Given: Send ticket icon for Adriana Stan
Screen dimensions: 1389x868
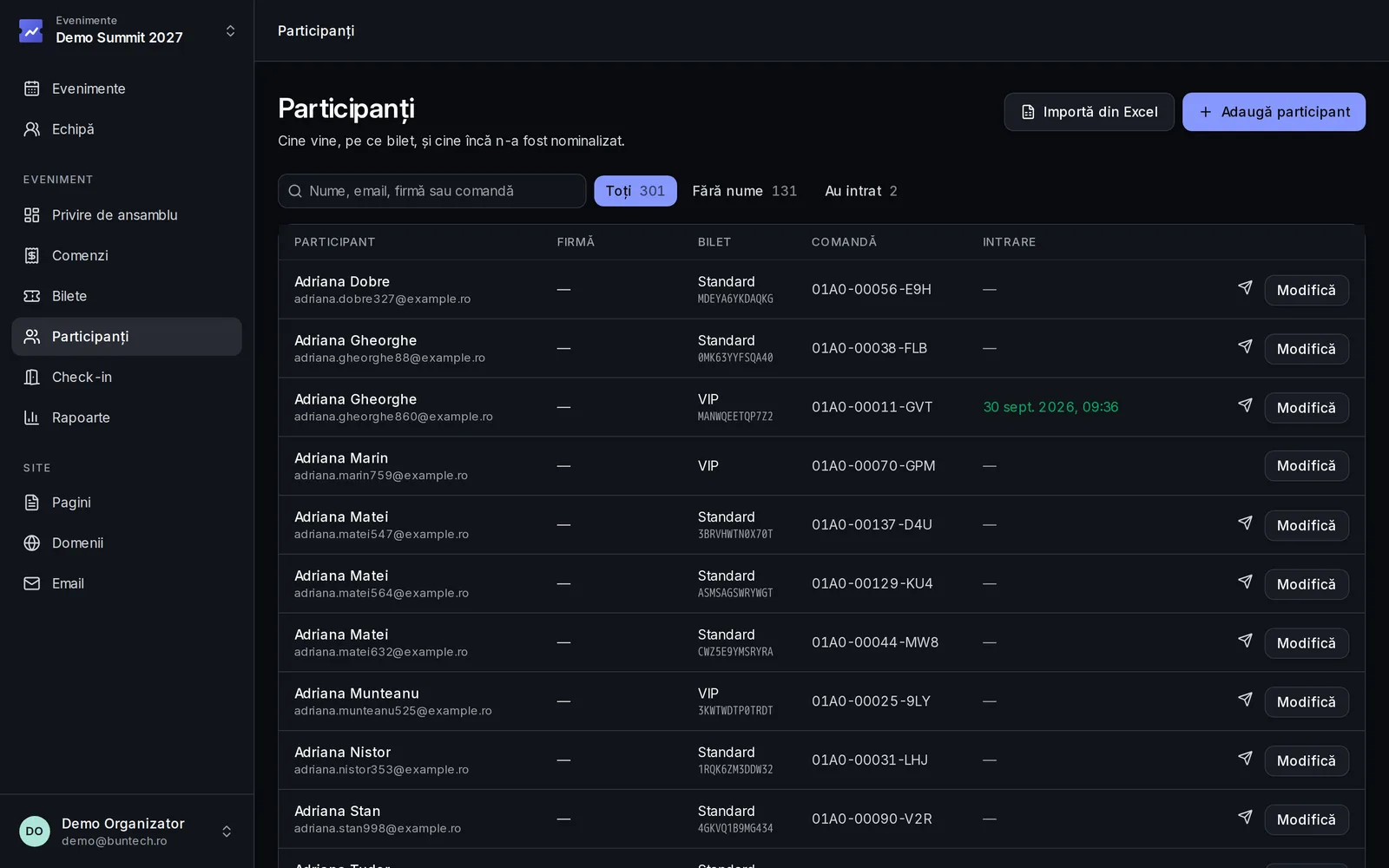Looking at the screenshot, I should coord(1245,817).
